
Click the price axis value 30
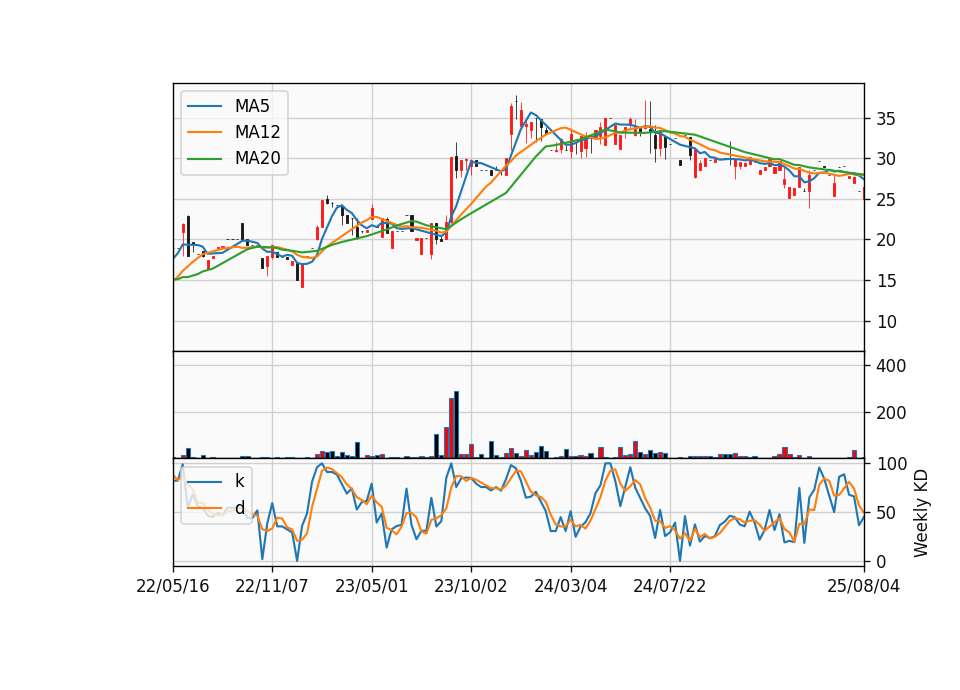[886, 159]
